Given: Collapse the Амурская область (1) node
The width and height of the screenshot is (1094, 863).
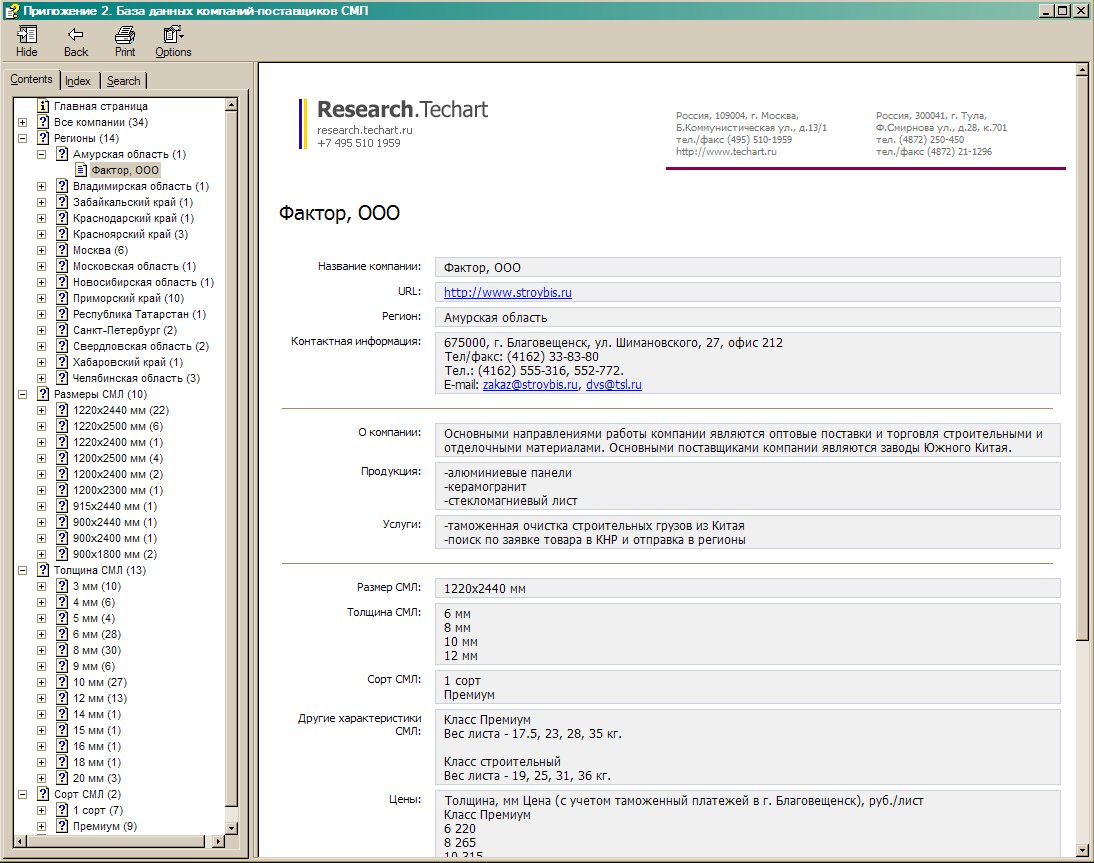Looking at the screenshot, I should coord(41,154).
